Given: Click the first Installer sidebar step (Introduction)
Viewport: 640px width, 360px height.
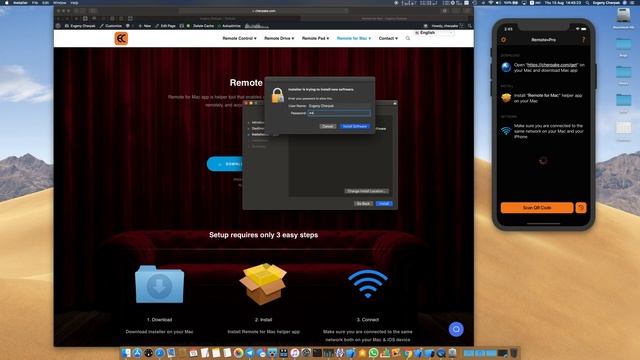Looking at the screenshot, I should [257, 122].
